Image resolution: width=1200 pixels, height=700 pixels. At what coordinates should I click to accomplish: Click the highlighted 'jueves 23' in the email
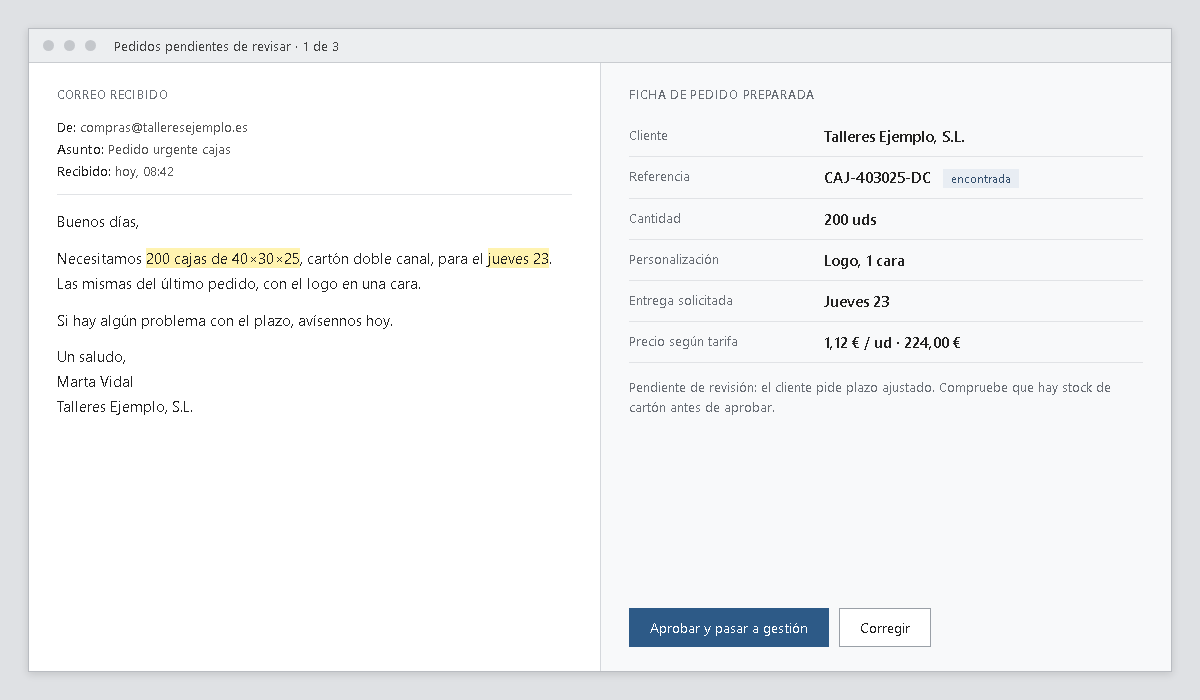[519, 259]
